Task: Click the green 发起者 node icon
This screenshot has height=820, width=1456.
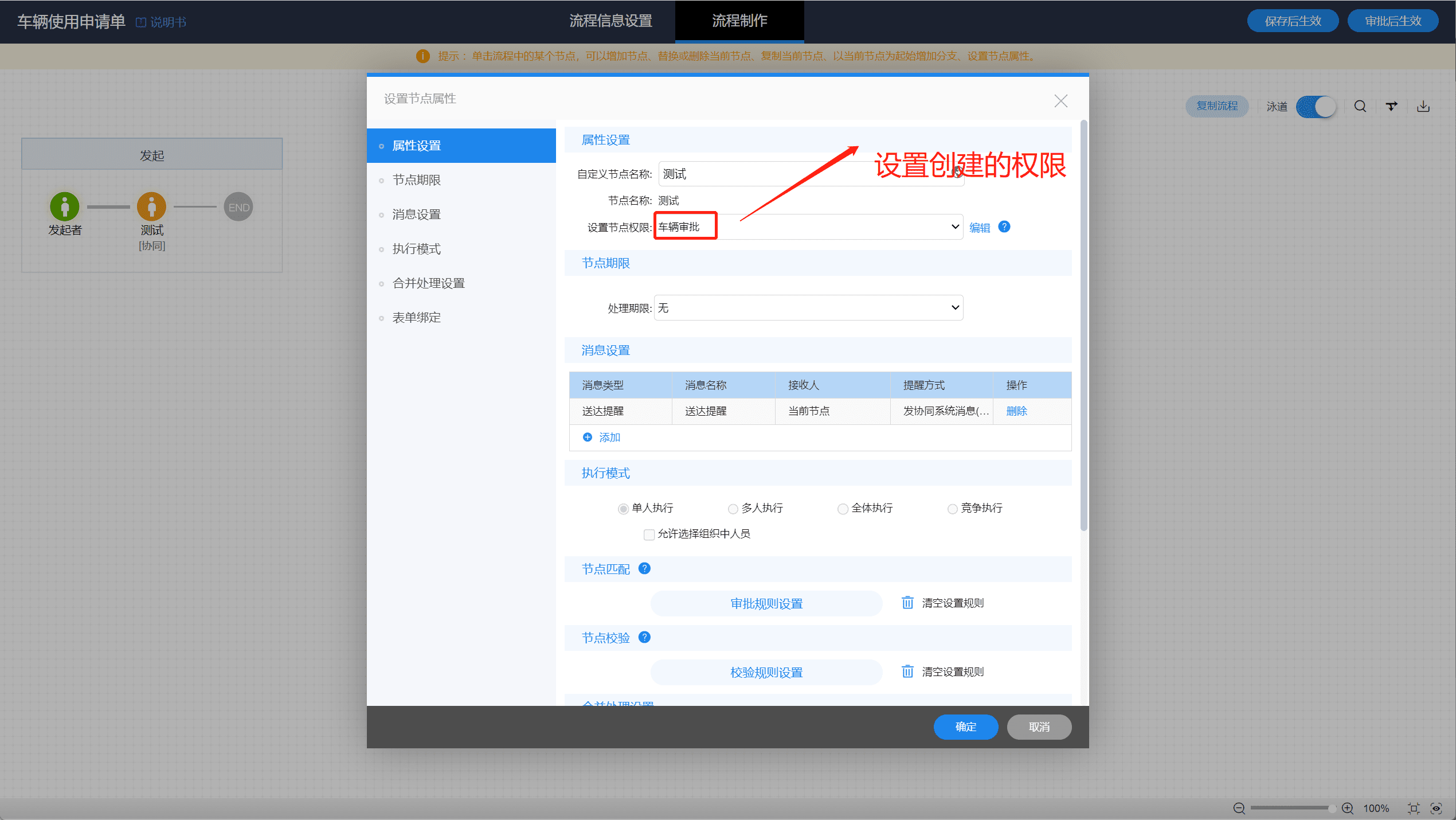Action: [x=65, y=206]
